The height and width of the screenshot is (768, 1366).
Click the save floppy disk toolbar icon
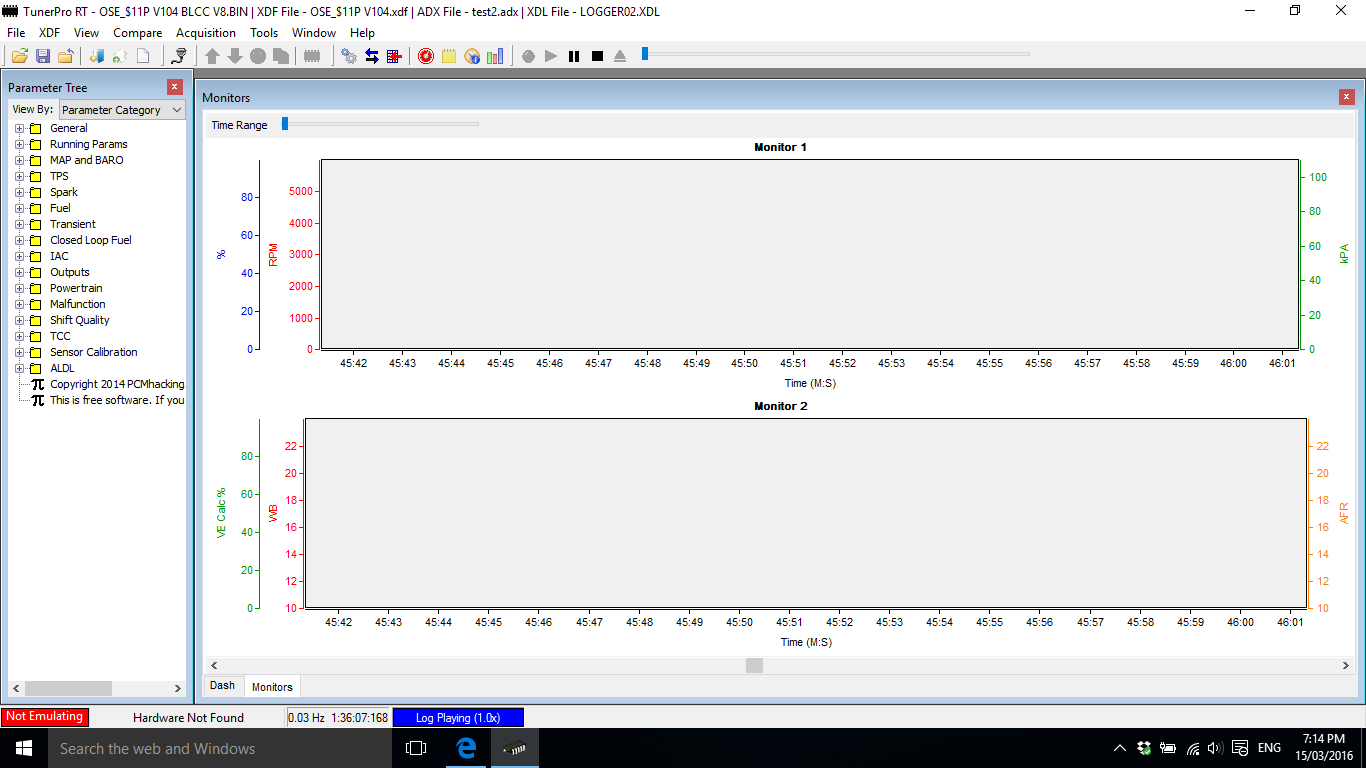(43, 56)
